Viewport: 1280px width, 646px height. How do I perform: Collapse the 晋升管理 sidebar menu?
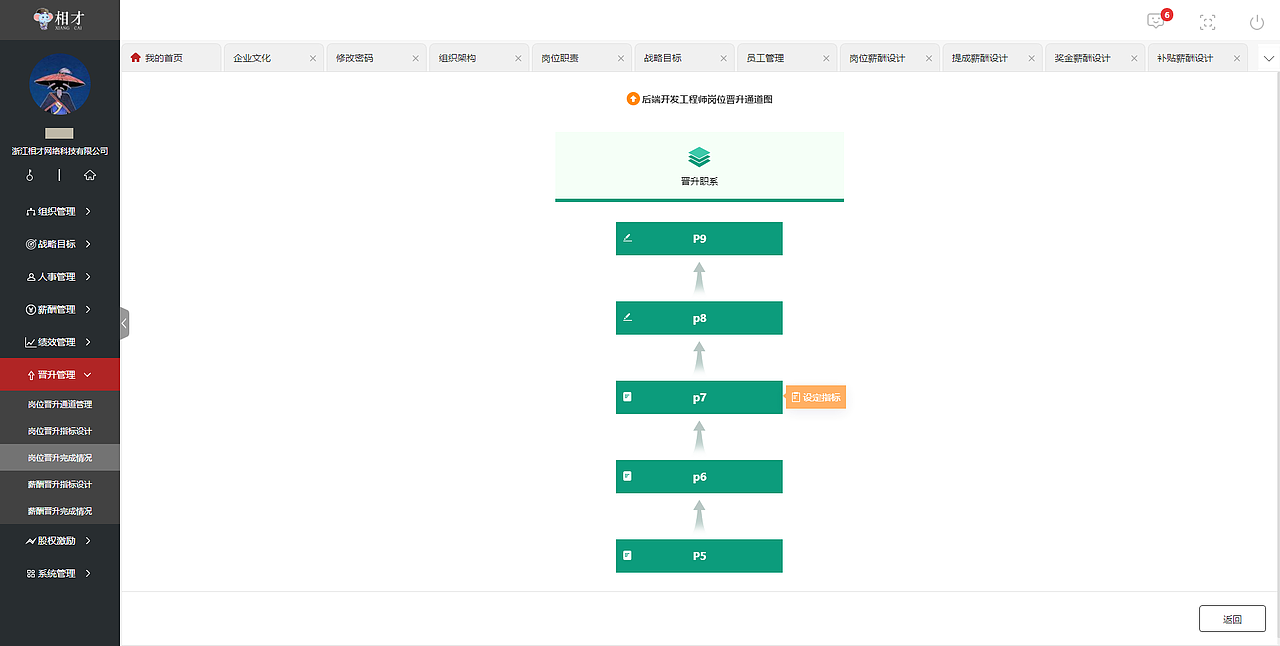tap(60, 375)
